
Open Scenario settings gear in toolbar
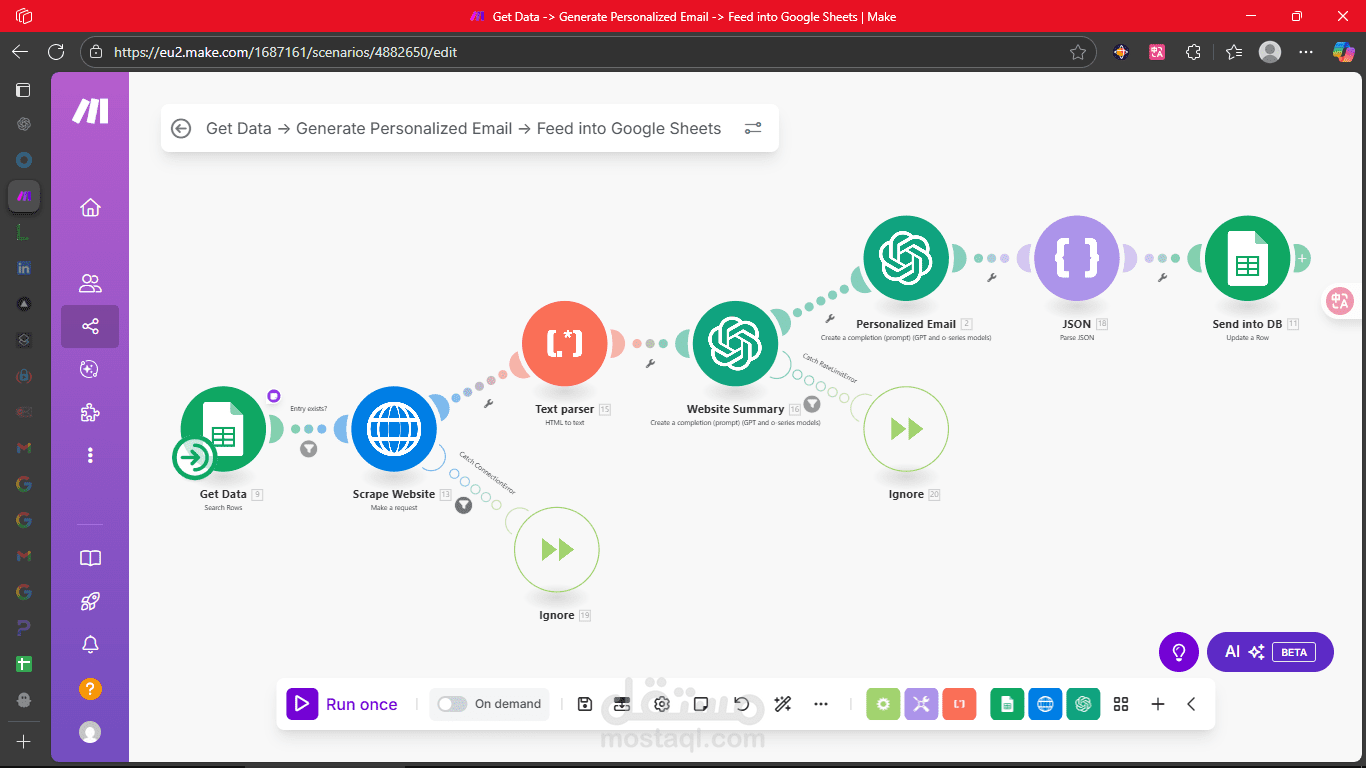[662, 704]
